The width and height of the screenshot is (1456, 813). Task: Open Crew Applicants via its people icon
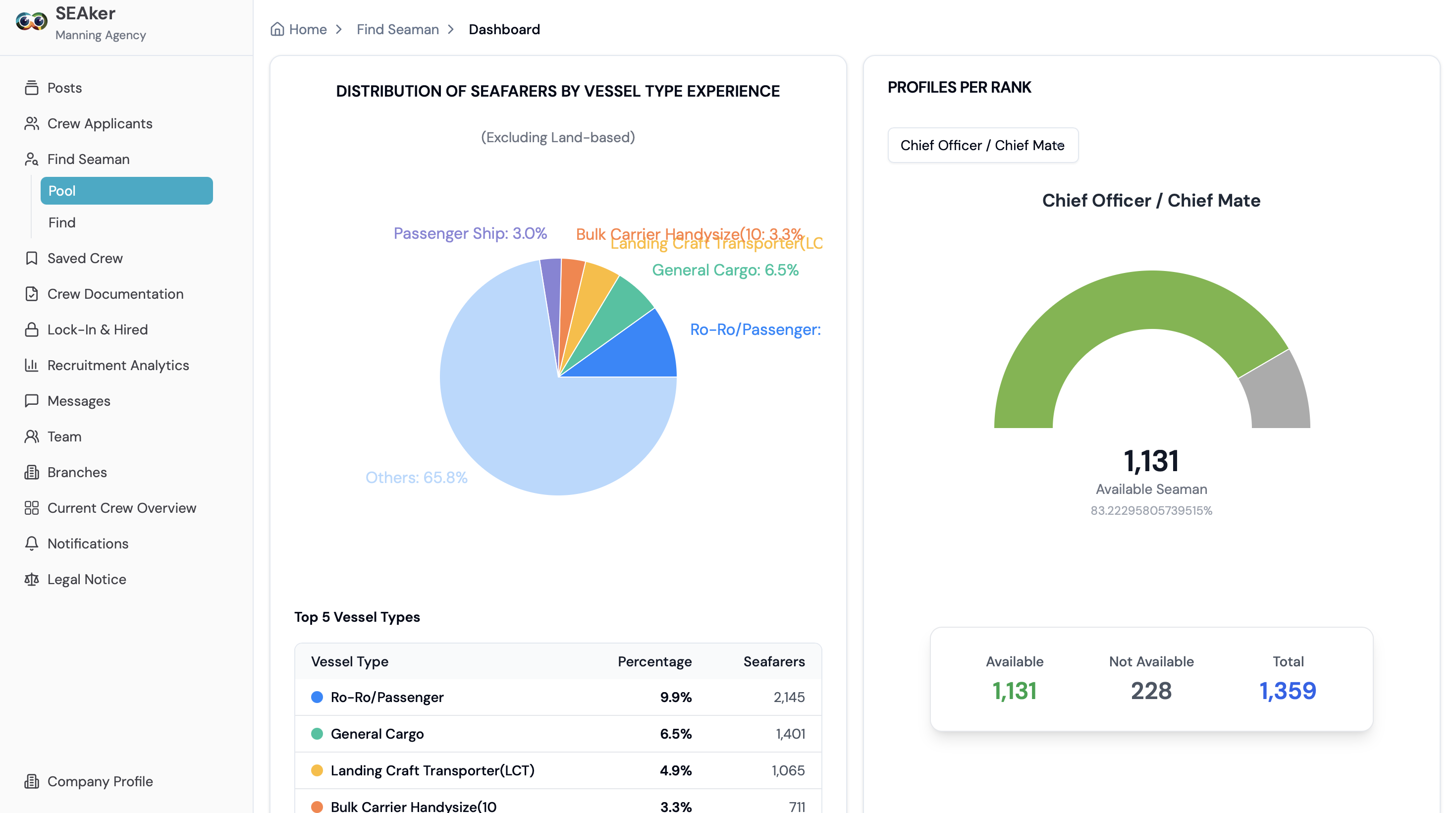32,123
